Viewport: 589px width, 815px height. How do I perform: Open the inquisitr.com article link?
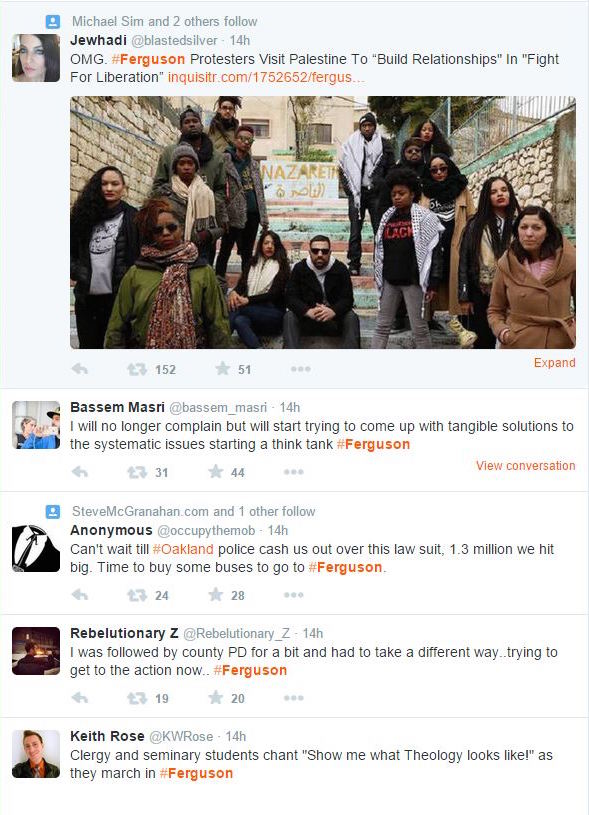pyautogui.click(x=266, y=77)
